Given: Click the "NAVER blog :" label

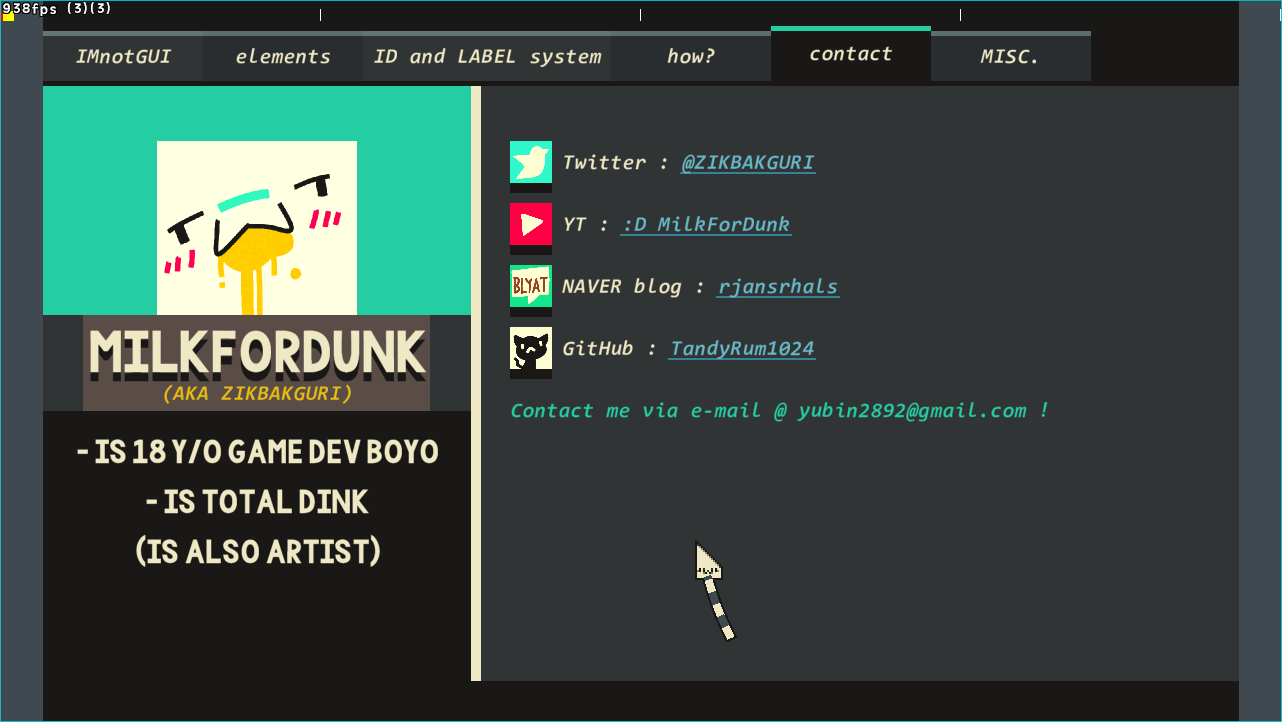Looking at the screenshot, I should (x=633, y=287).
